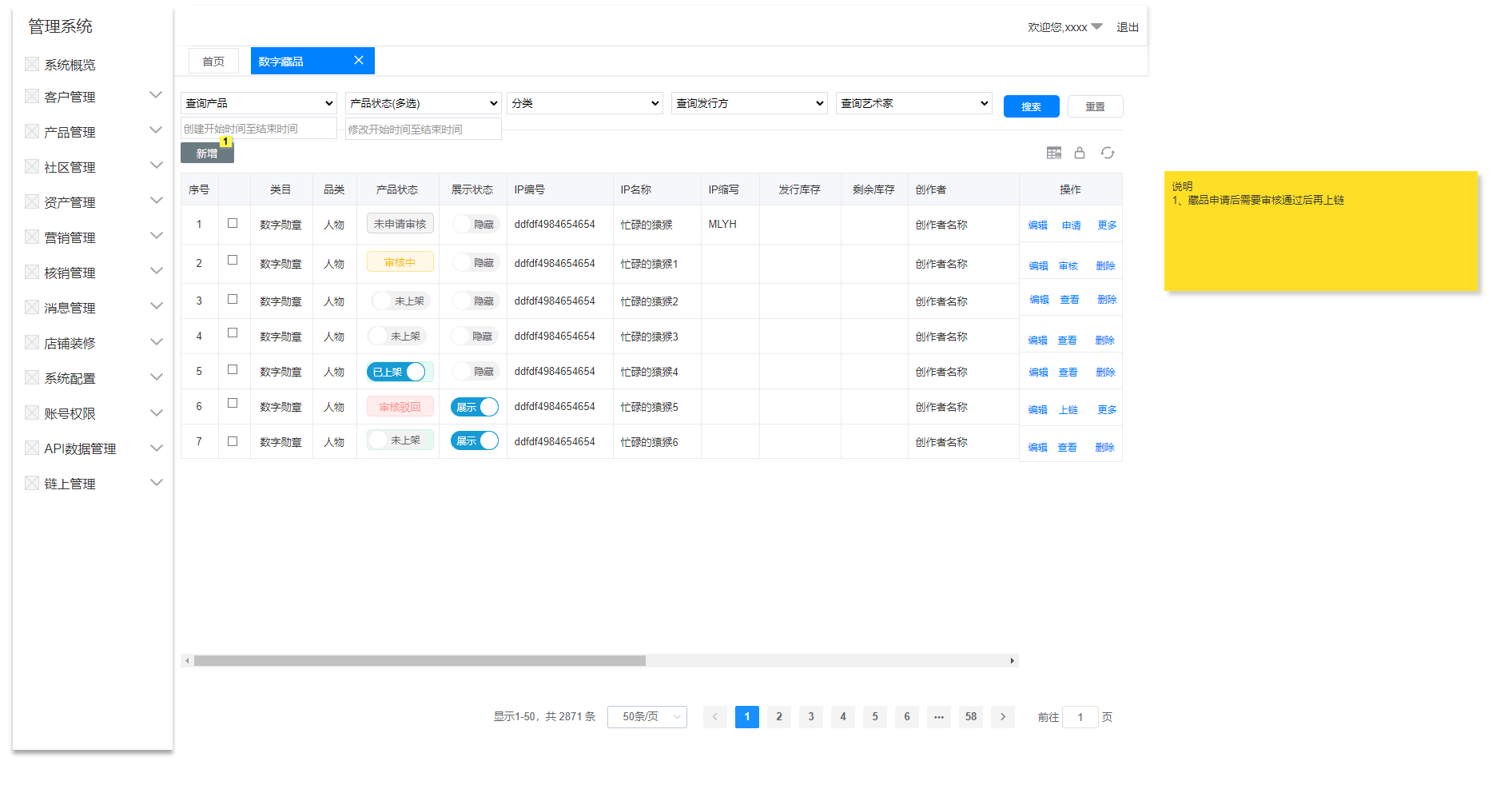Click the 消息管理 sidebar icon
The width and height of the screenshot is (1512, 797).
tap(32, 307)
